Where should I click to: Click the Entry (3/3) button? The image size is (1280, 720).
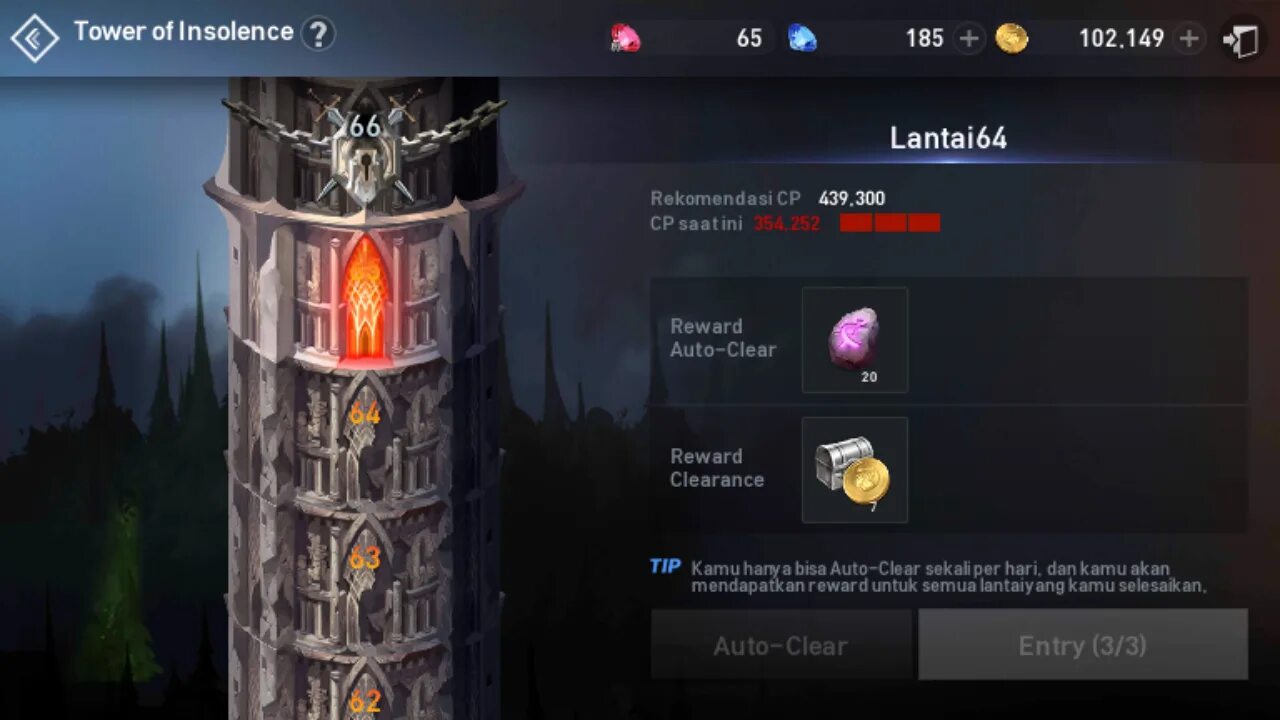[1083, 646]
